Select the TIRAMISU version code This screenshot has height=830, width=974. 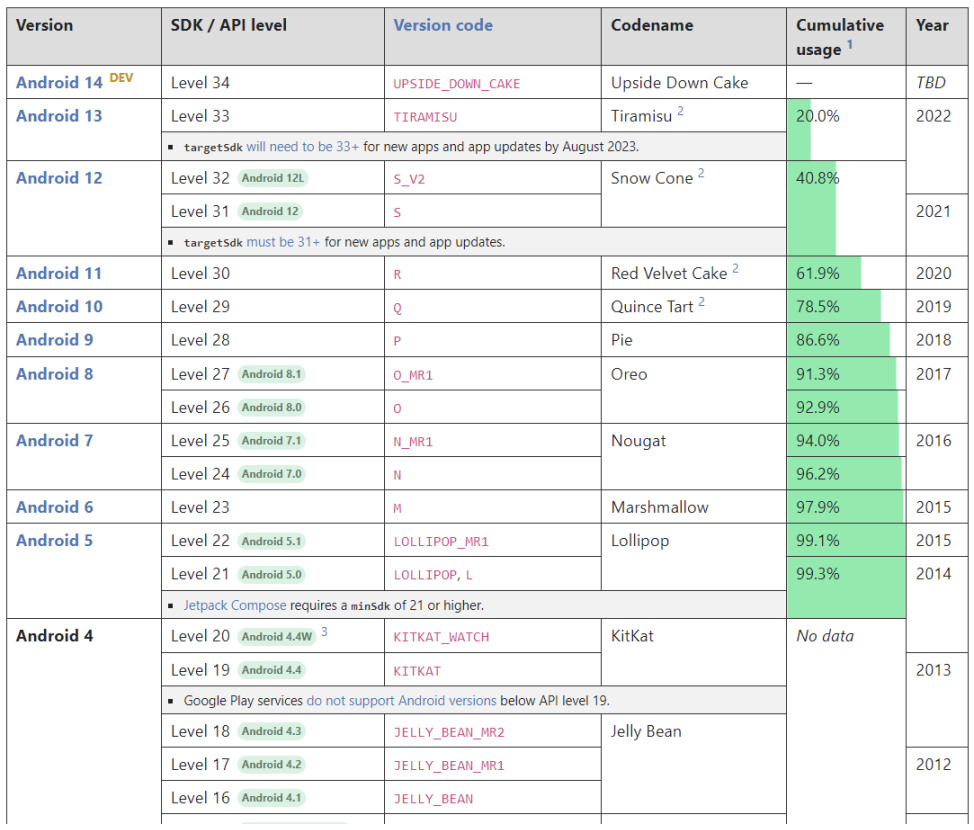pos(426,117)
